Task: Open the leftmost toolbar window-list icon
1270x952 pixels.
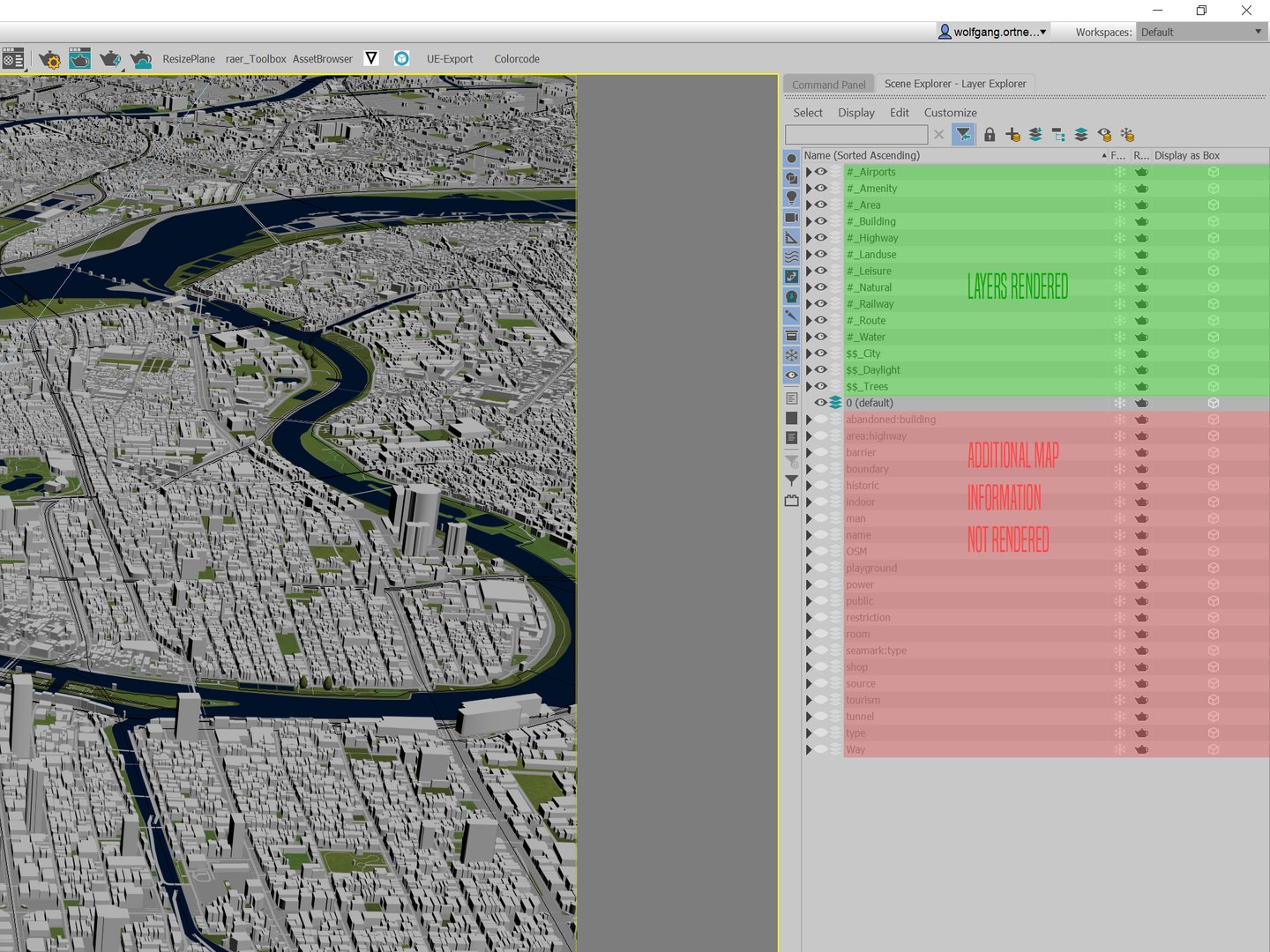Action: (x=13, y=59)
